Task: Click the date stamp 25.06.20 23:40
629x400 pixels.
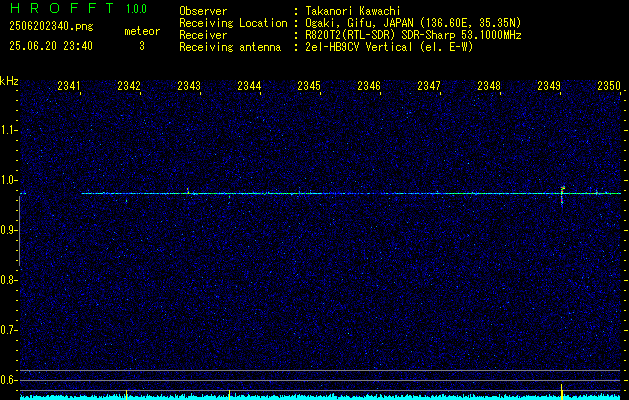Action: coord(51,46)
